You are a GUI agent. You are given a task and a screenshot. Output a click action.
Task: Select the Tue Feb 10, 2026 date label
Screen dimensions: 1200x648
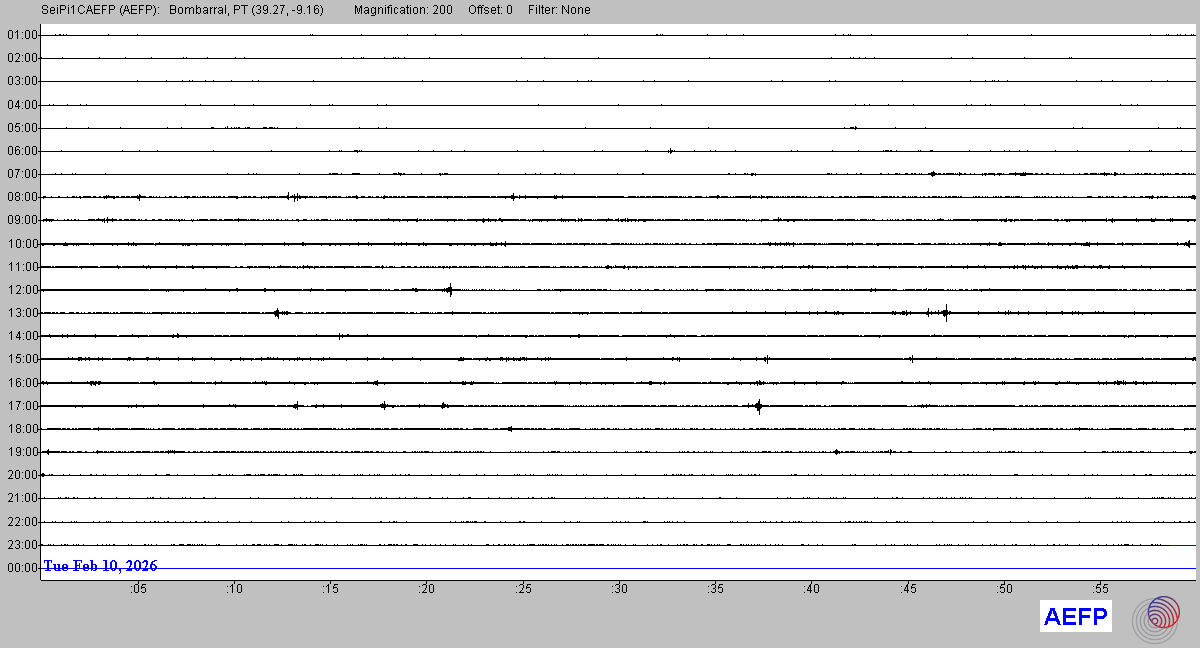pyautogui.click(x=100, y=566)
